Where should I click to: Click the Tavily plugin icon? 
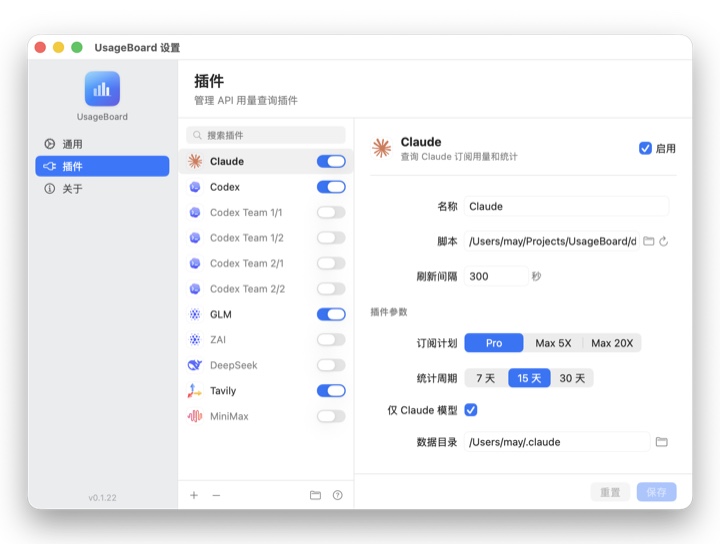tap(195, 391)
